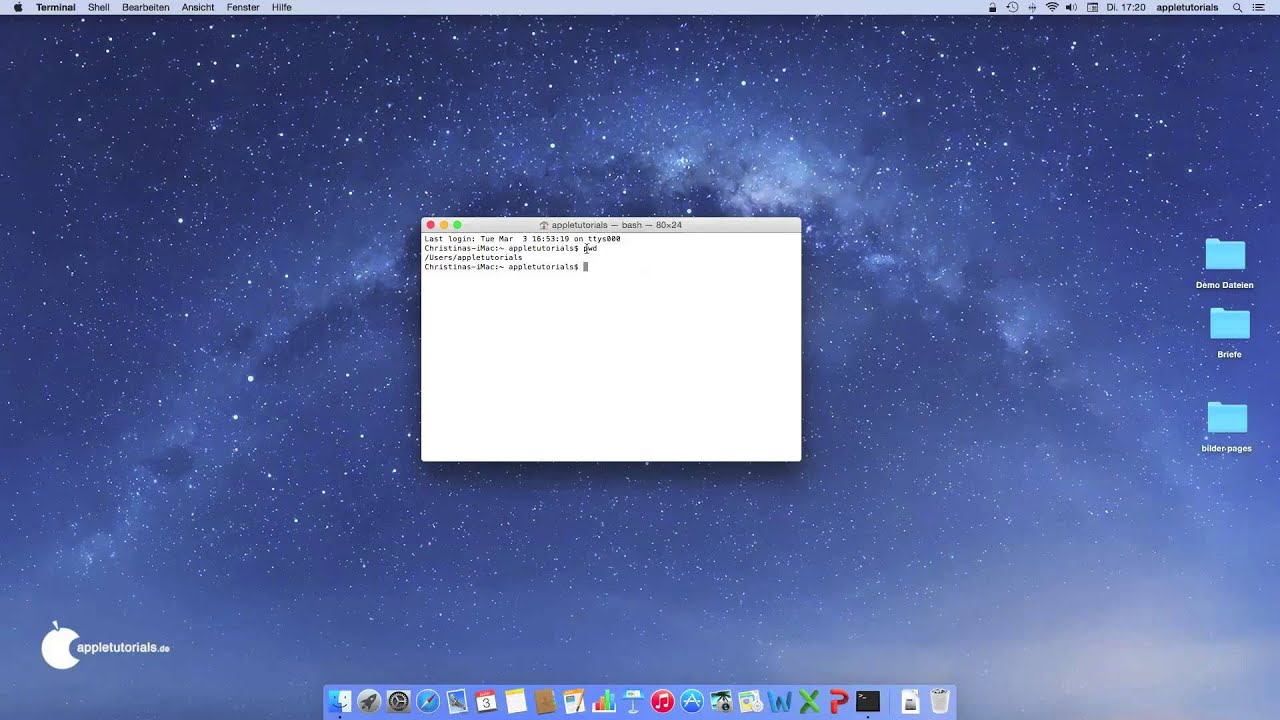Click the home proxy icon in Terminal title
This screenshot has width=1280, height=720.
[544, 225]
